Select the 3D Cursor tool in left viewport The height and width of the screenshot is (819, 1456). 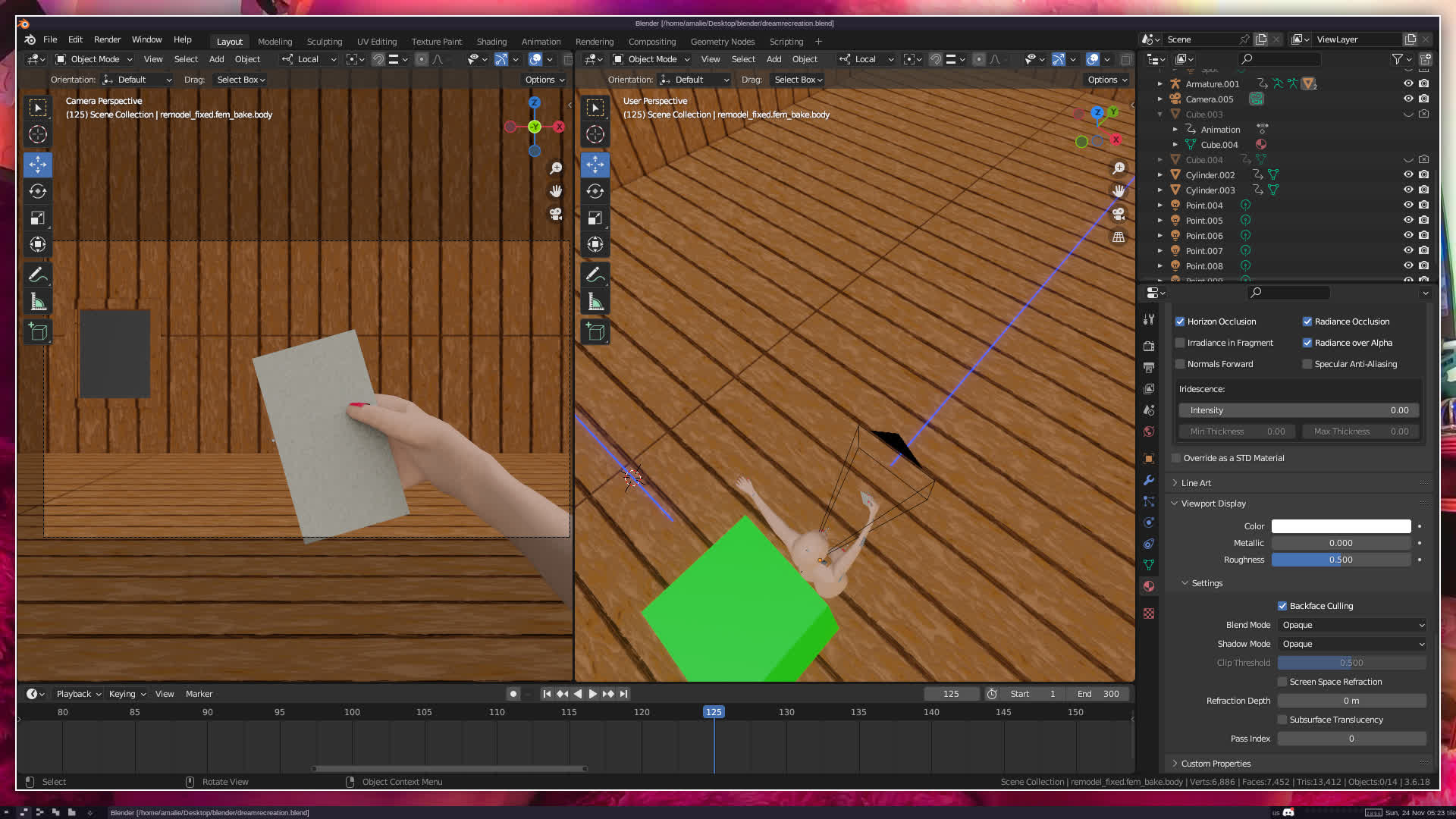click(x=38, y=135)
